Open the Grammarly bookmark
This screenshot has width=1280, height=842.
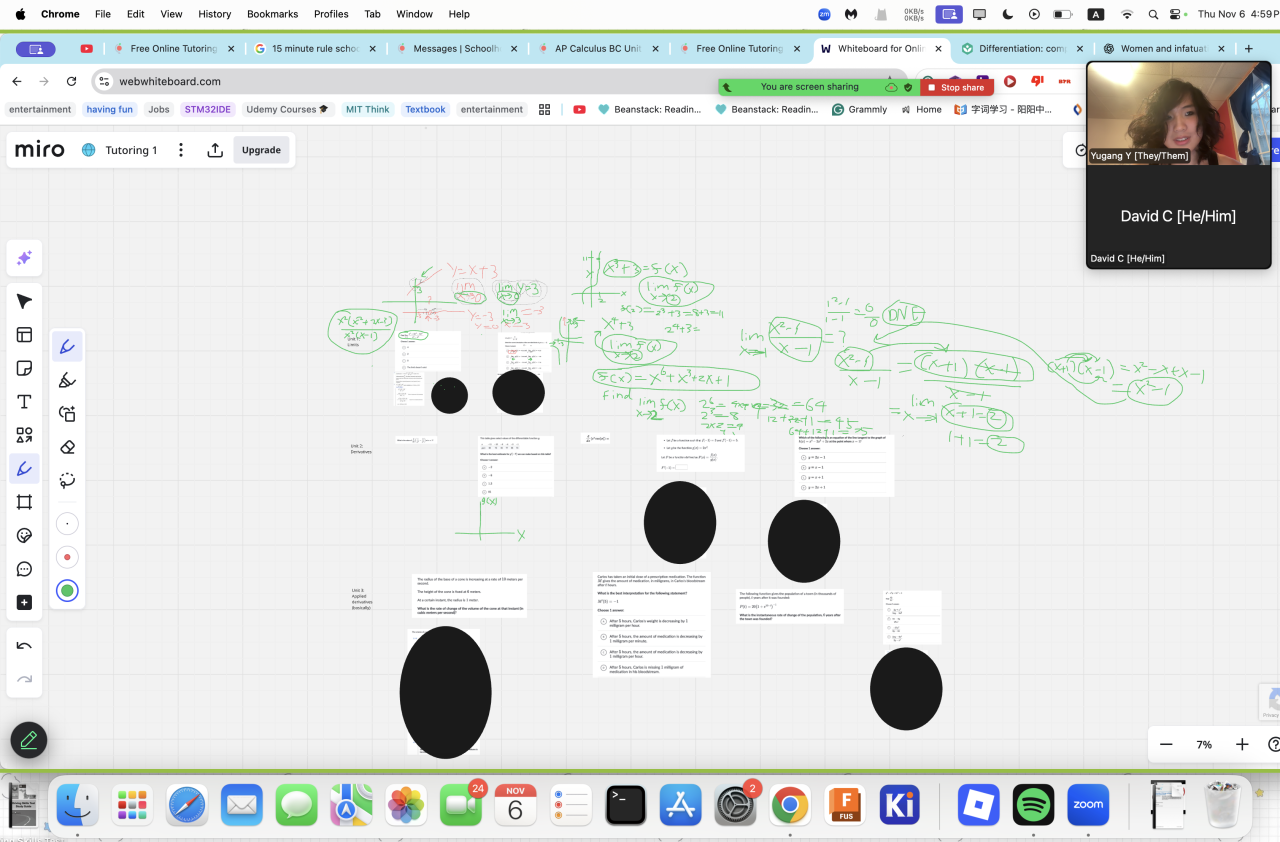(x=859, y=109)
